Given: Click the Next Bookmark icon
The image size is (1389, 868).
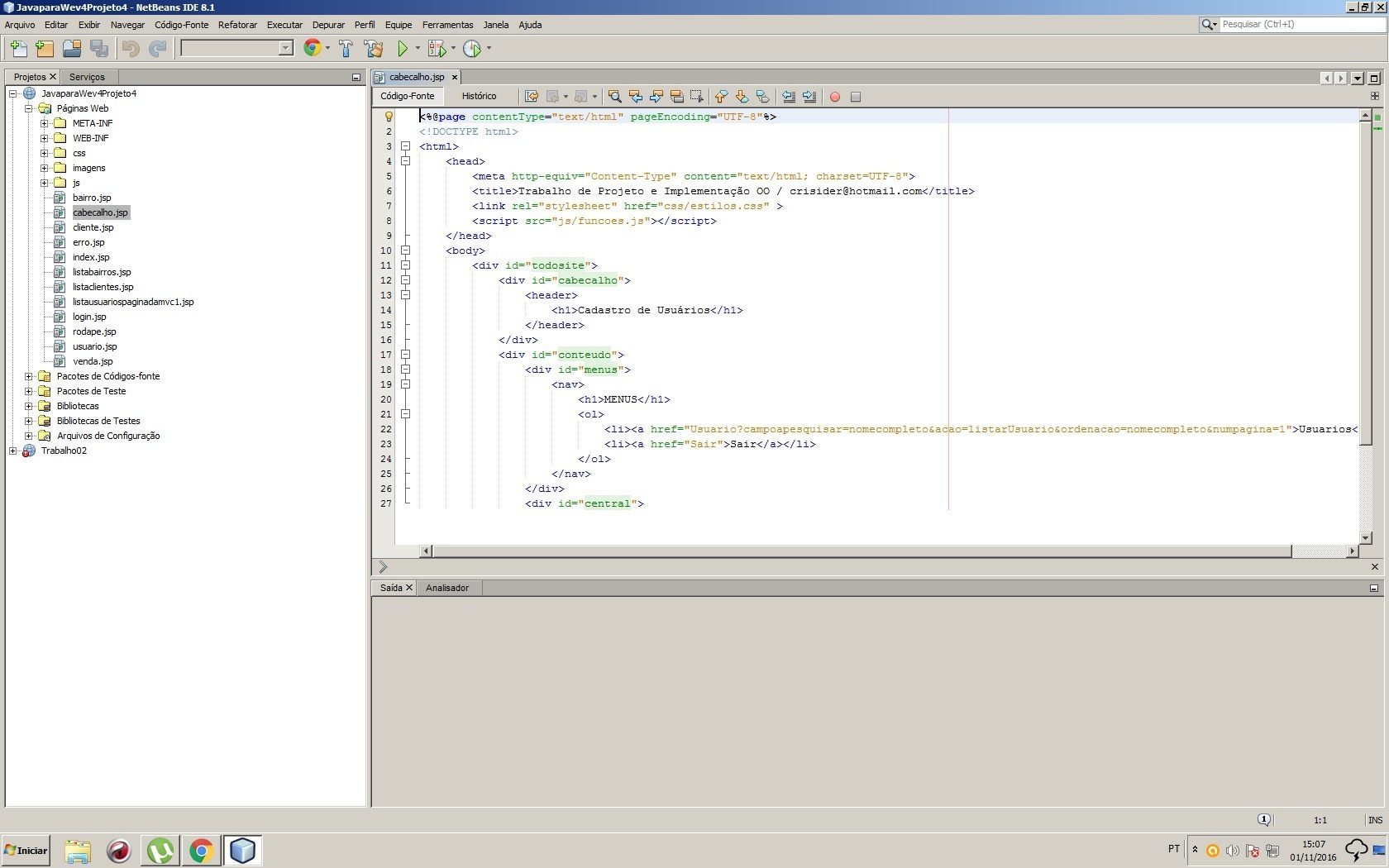Looking at the screenshot, I should [742, 97].
